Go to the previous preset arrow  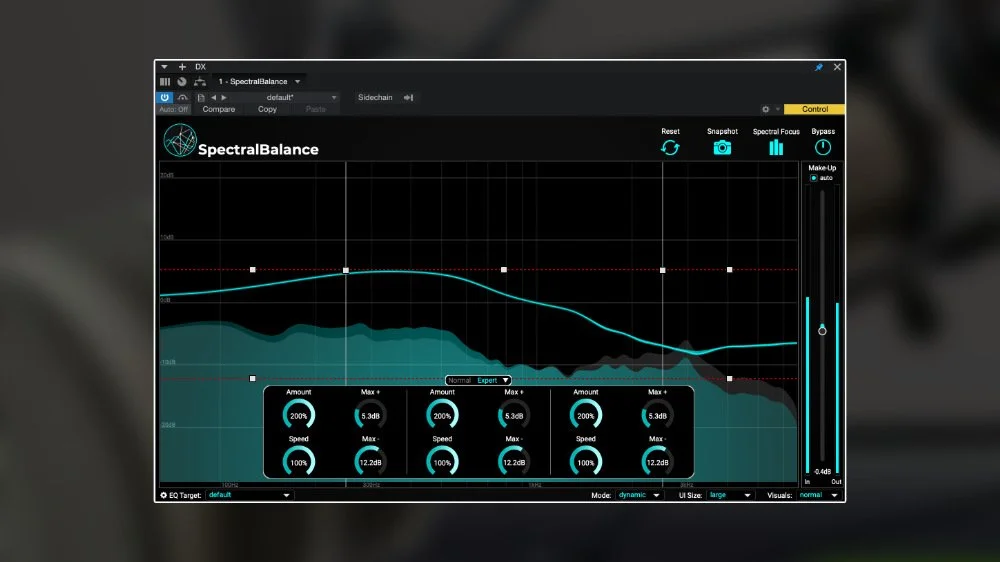214,98
